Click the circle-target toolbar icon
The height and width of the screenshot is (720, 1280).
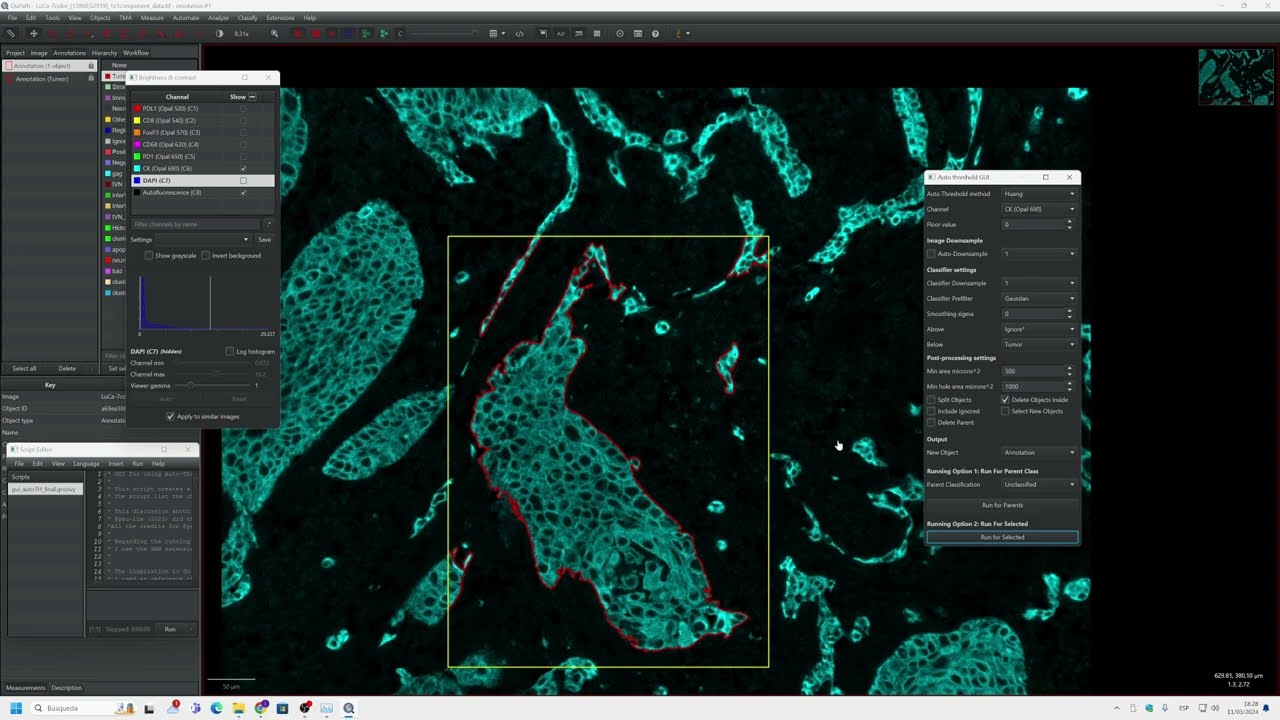620,33
